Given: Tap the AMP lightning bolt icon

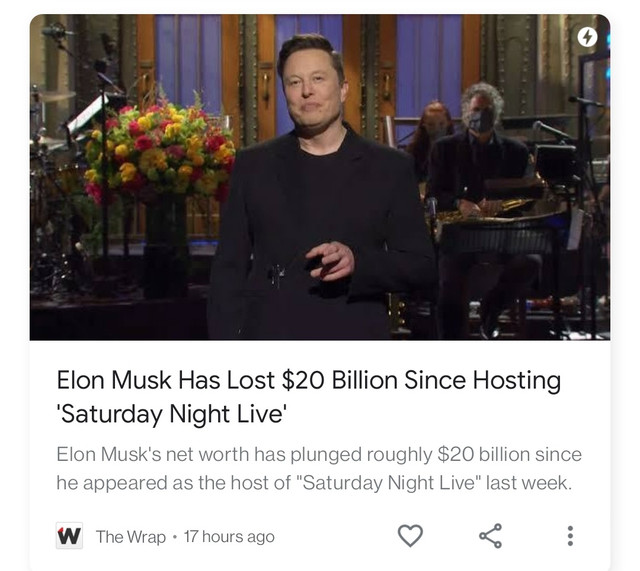Looking at the screenshot, I should [587, 37].
